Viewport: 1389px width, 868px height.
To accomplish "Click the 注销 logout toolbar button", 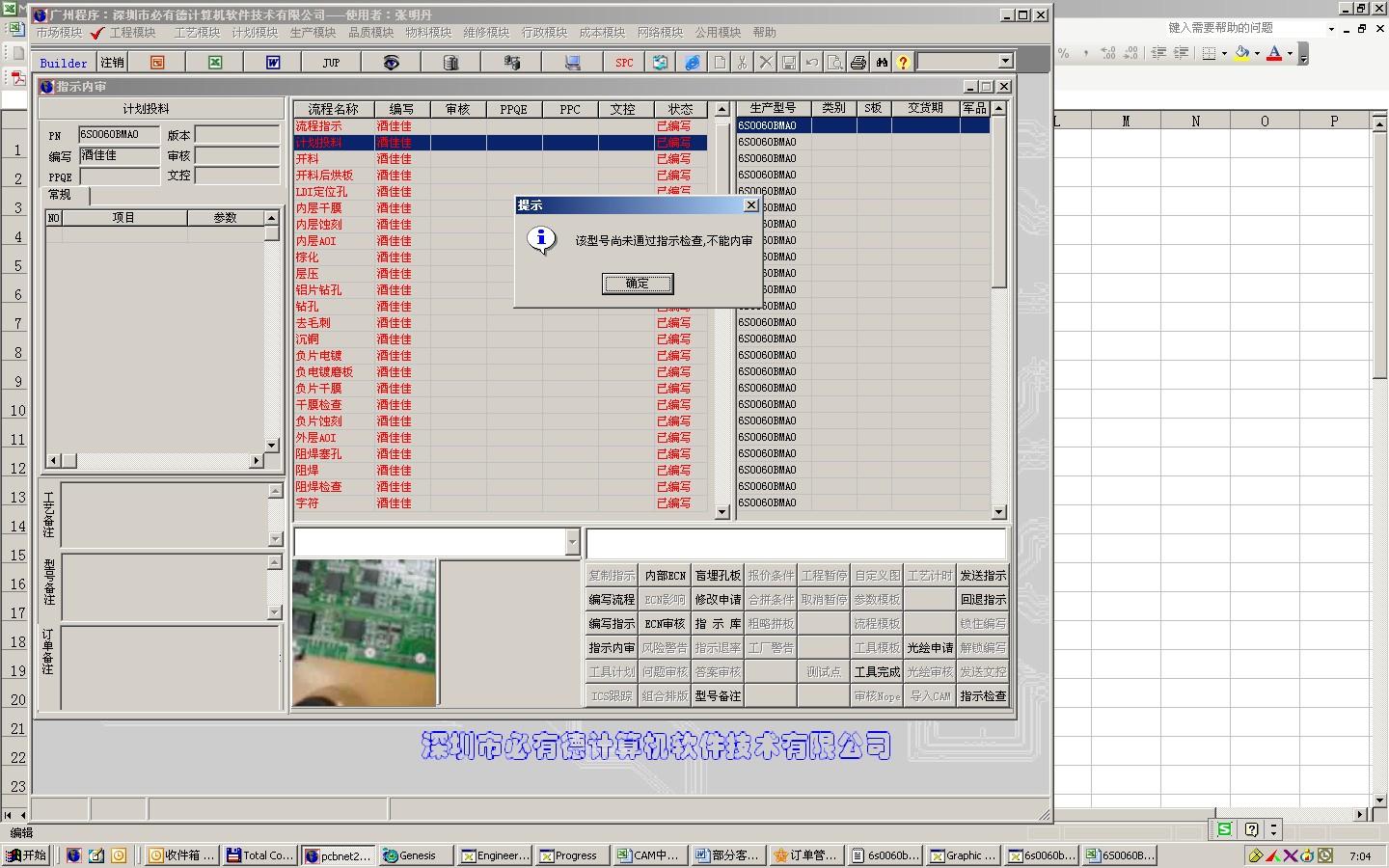I will tap(113, 63).
